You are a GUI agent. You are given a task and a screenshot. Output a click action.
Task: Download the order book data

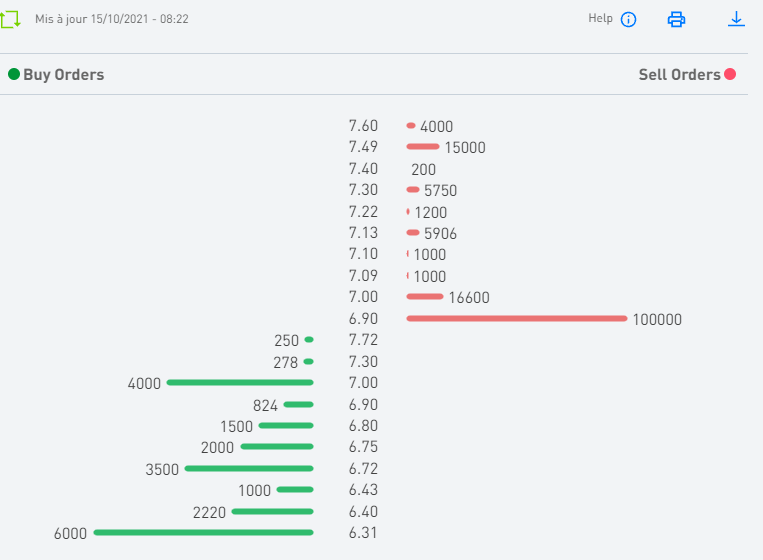737,18
